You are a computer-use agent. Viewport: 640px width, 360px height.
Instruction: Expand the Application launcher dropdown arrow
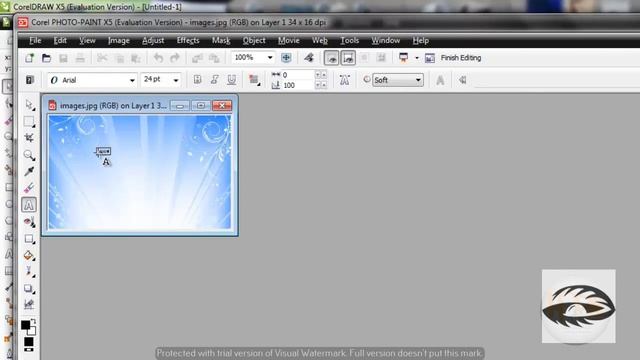417,58
